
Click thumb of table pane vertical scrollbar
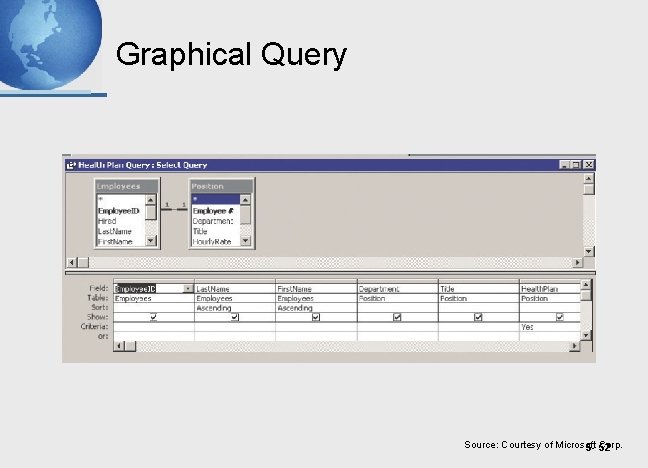(x=588, y=189)
